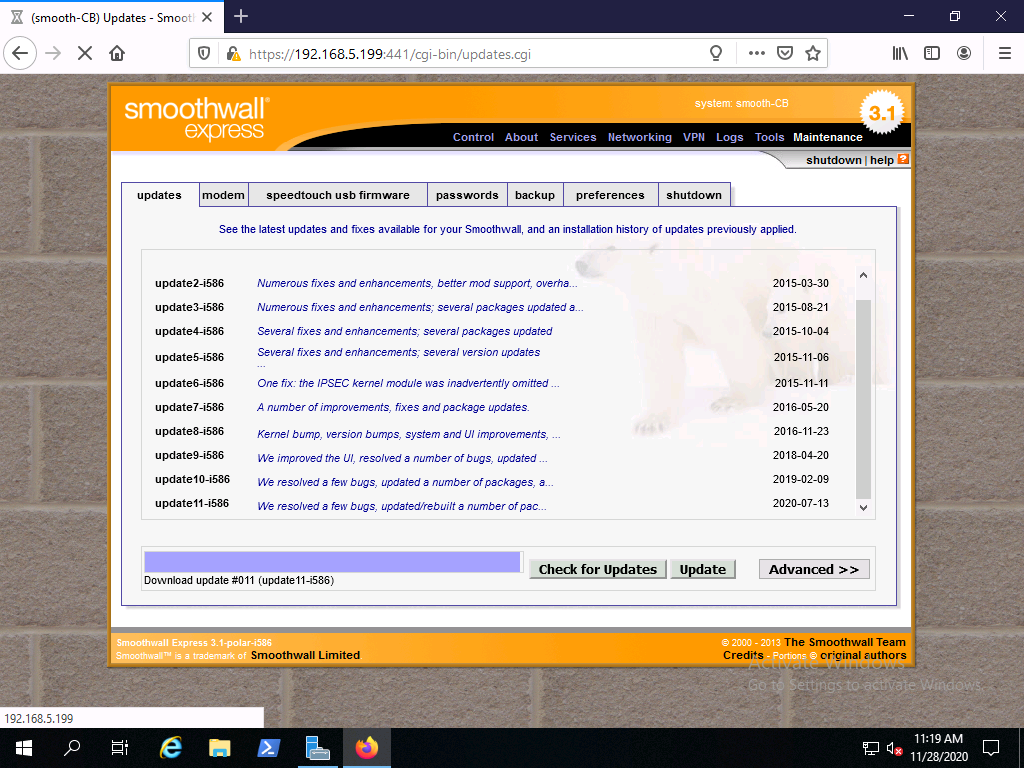Open Task View on the taskbar
This screenshot has height=768, width=1024.
pos(120,748)
